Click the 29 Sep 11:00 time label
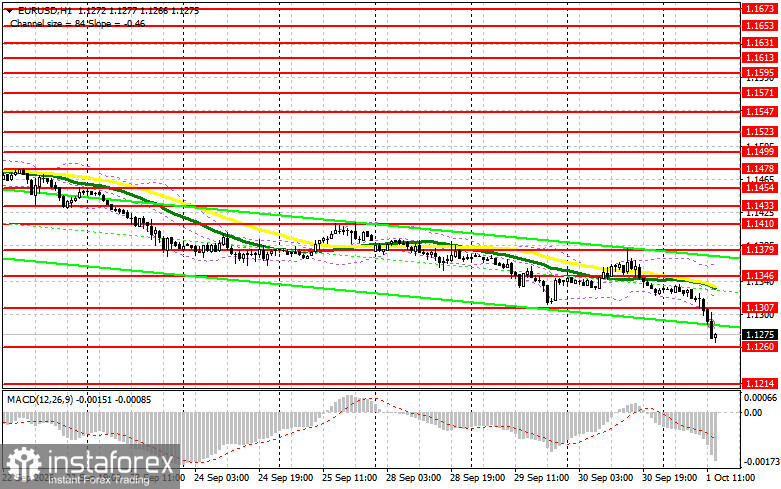 (541, 478)
